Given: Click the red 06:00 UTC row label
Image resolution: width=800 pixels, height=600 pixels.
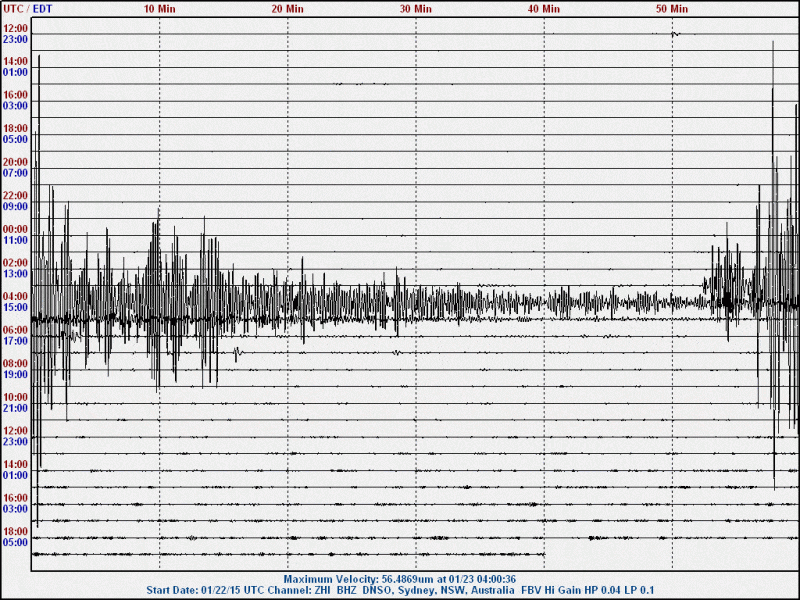Looking at the screenshot, I should point(16,330).
